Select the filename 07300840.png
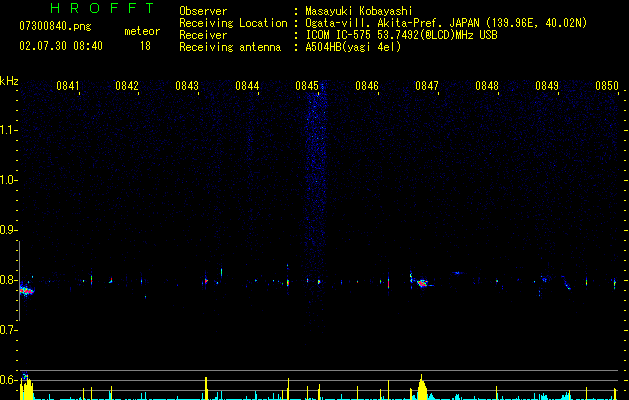 pos(55,27)
